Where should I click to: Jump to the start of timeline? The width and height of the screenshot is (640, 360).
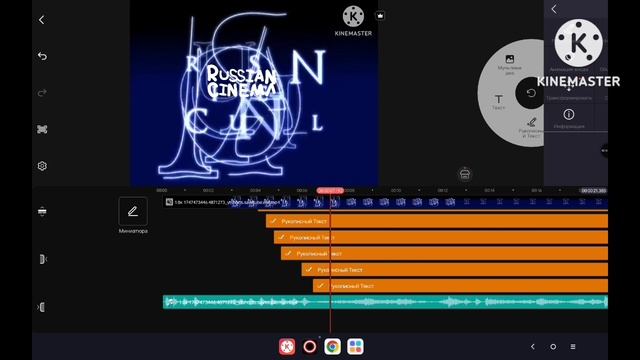(x=42, y=259)
